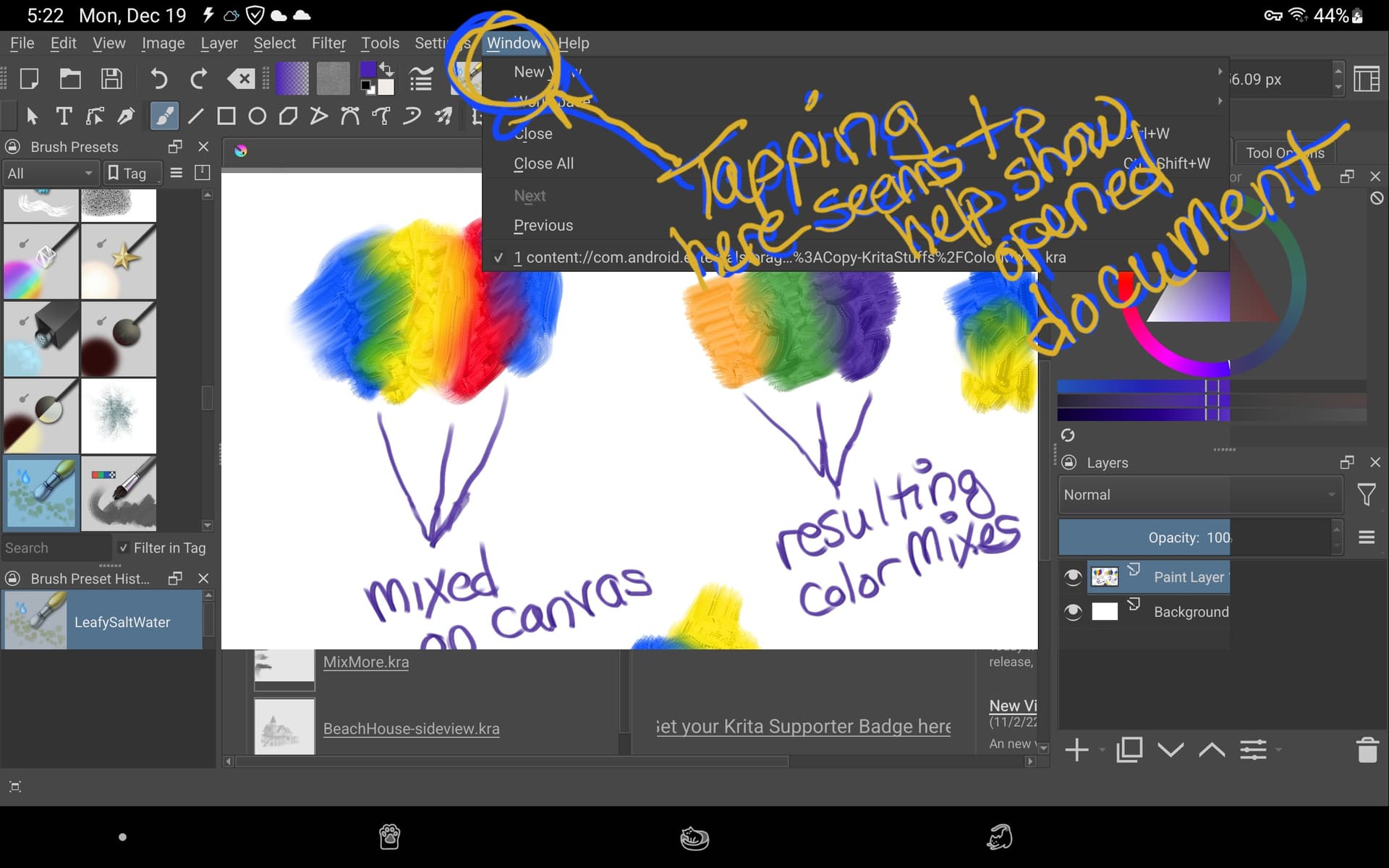Image resolution: width=1389 pixels, height=868 pixels.
Task: Select the Ellipse shape tool
Action: pos(257,116)
